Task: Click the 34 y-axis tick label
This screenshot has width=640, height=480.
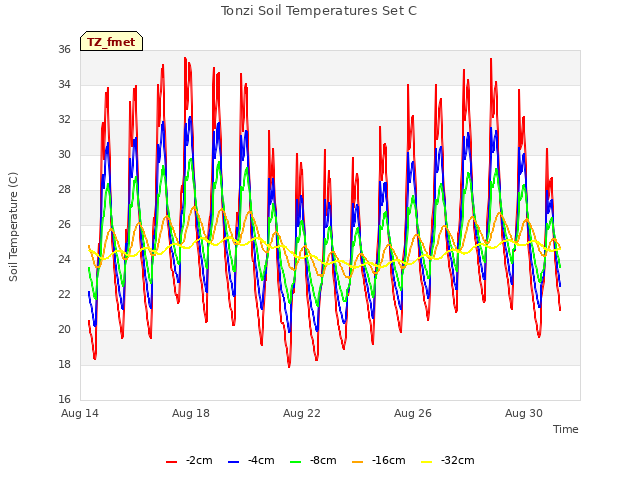Action: click(64, 84)
